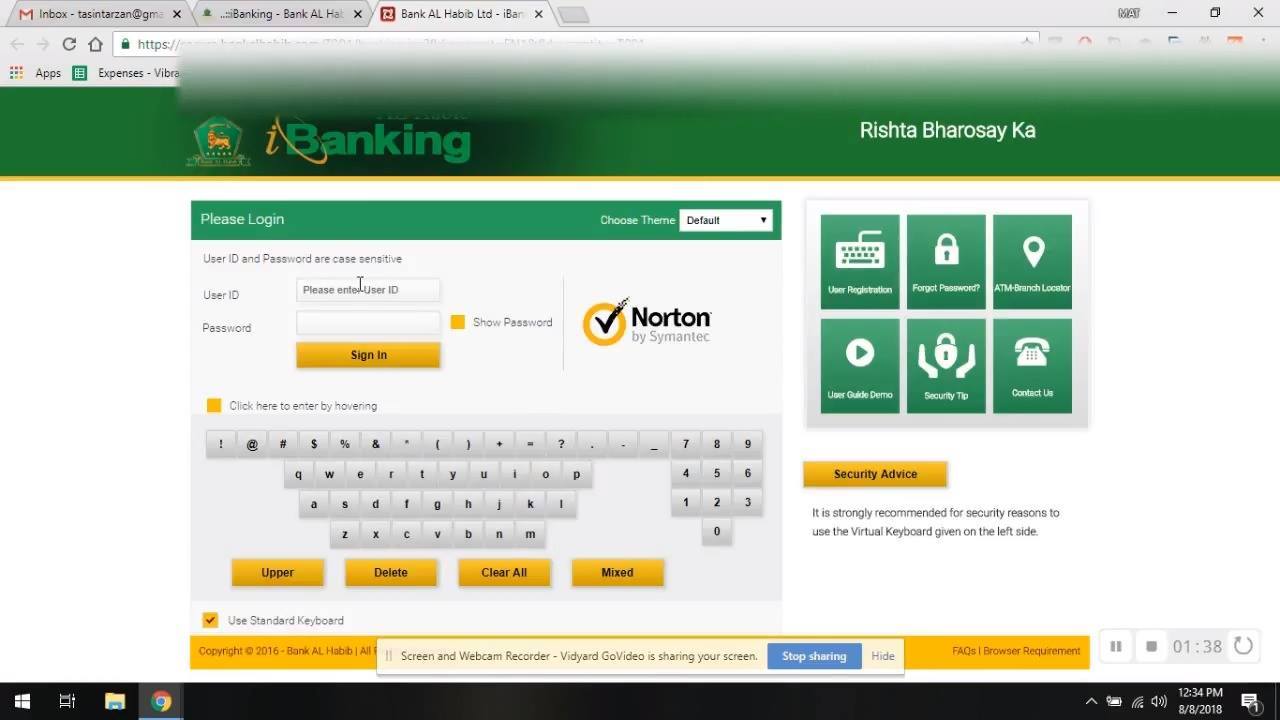The image size is (1280, 720).
Task: Click the Delete keyboard button
Action: [x=390, y=572]
